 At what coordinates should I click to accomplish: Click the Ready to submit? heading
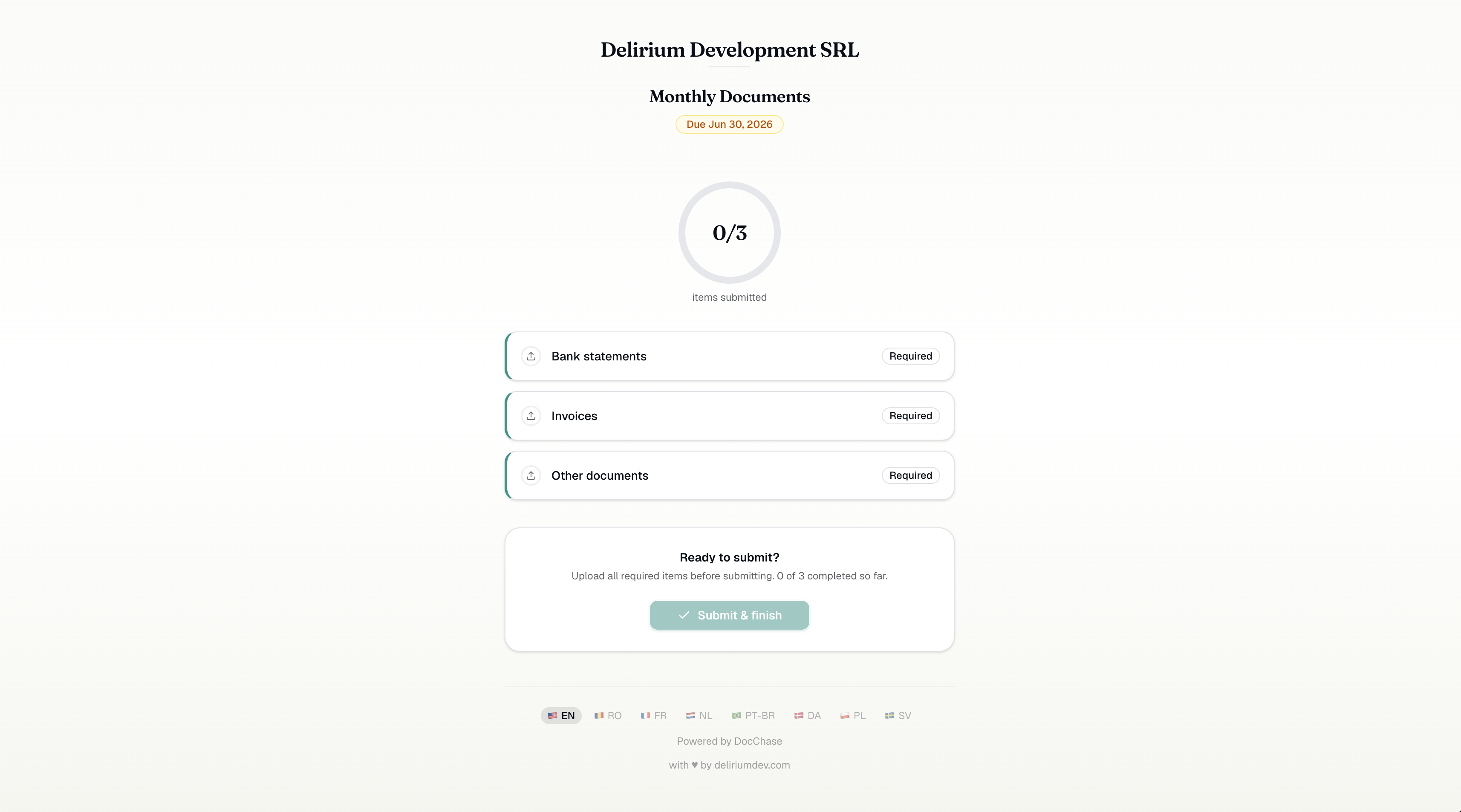[x=729, y=557]
